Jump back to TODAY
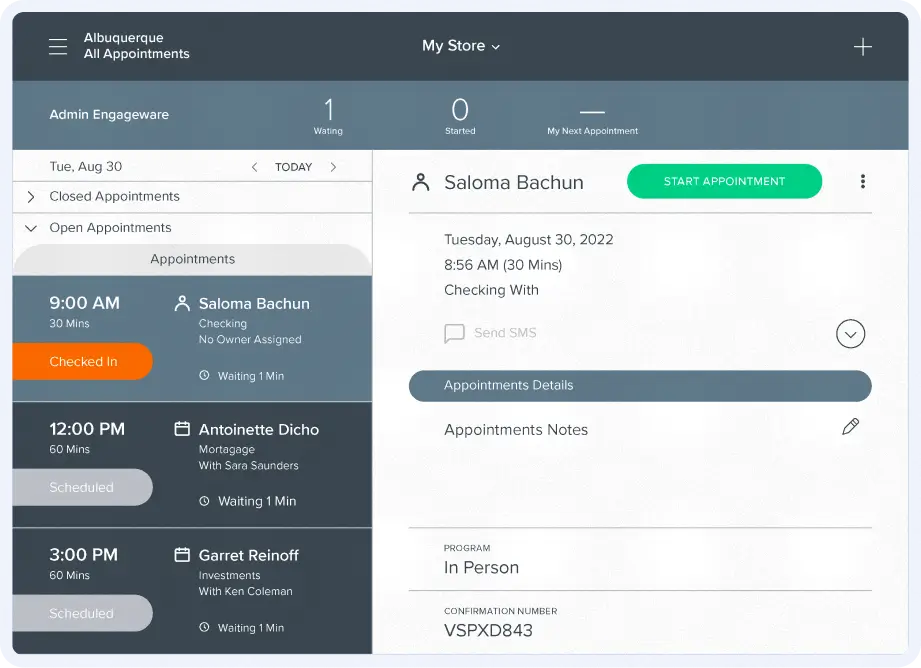 click(x=293, y=166)
